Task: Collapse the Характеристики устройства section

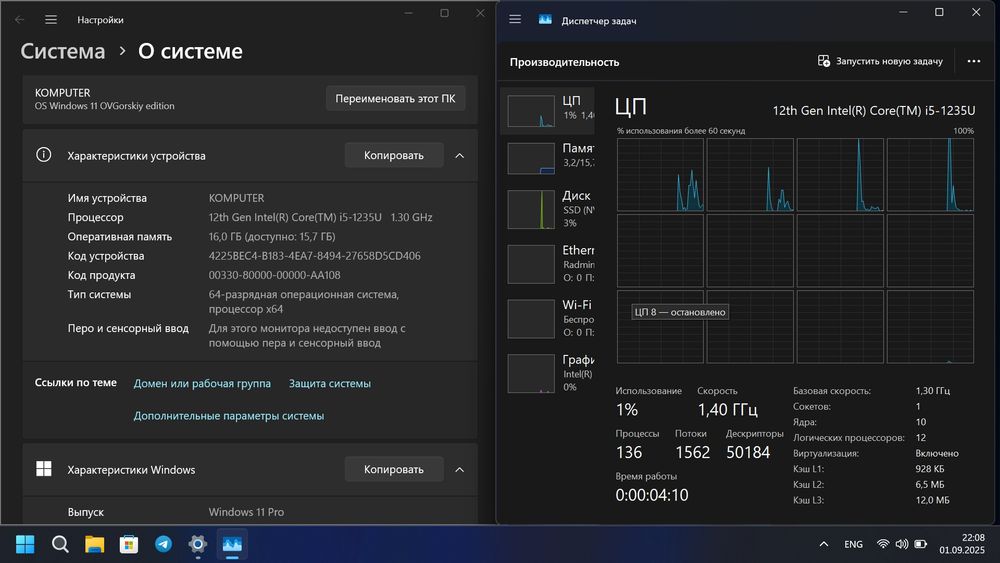Action: pos(460,156)
